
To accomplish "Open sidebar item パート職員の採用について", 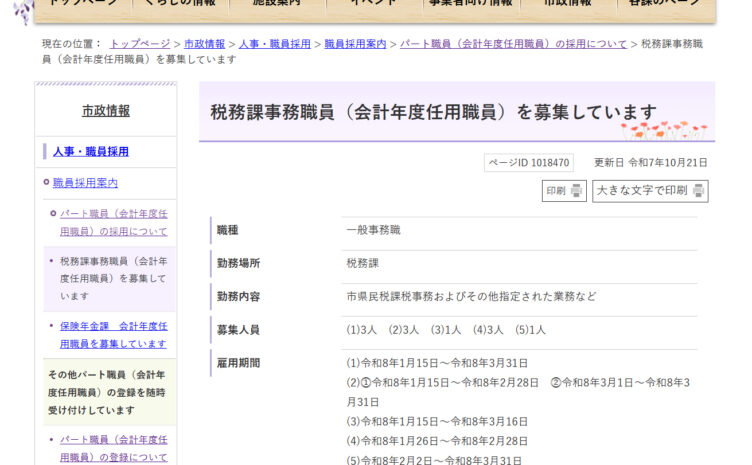I will 113,222.
